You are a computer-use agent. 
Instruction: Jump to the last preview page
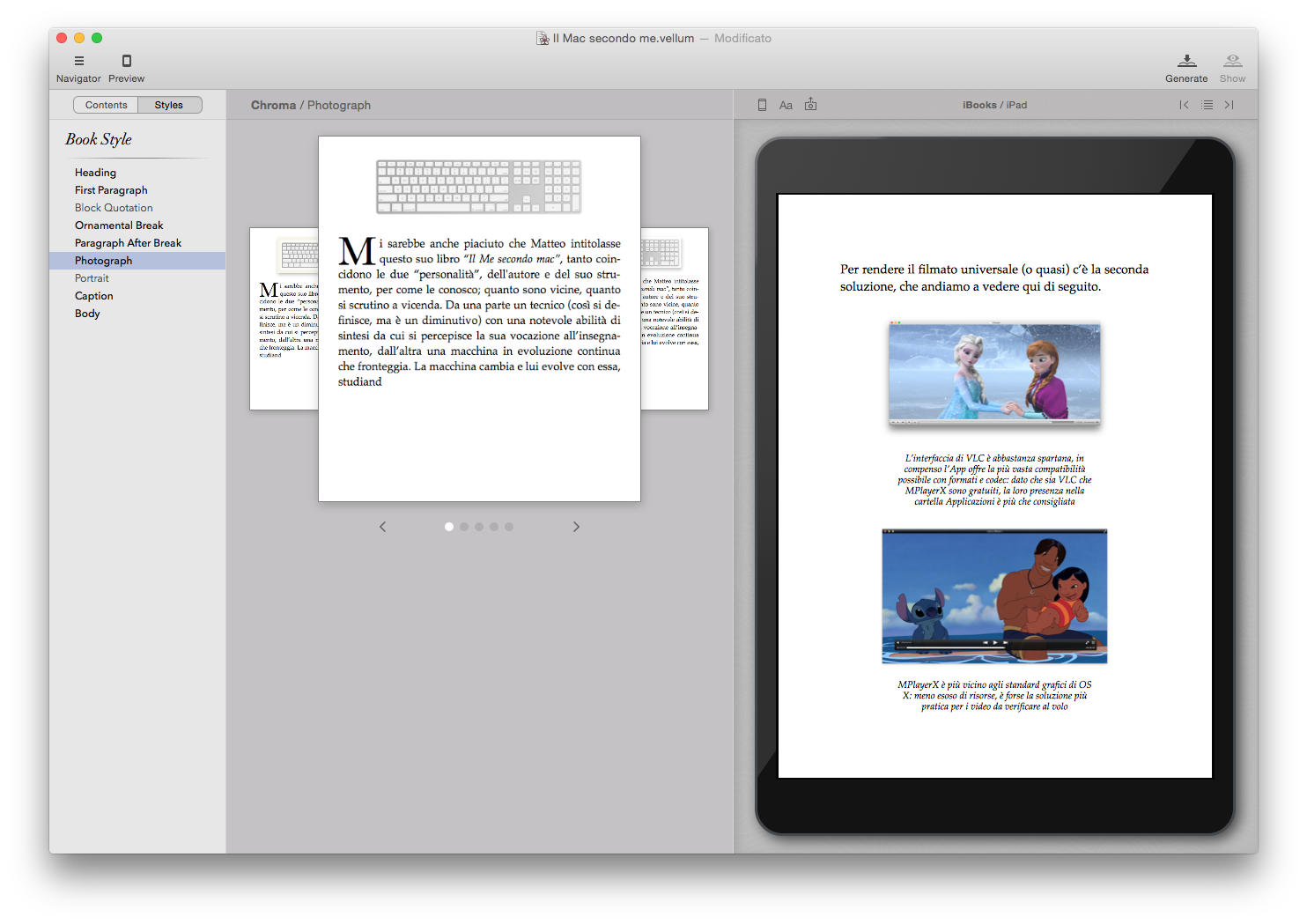[x=1229, y=104]
